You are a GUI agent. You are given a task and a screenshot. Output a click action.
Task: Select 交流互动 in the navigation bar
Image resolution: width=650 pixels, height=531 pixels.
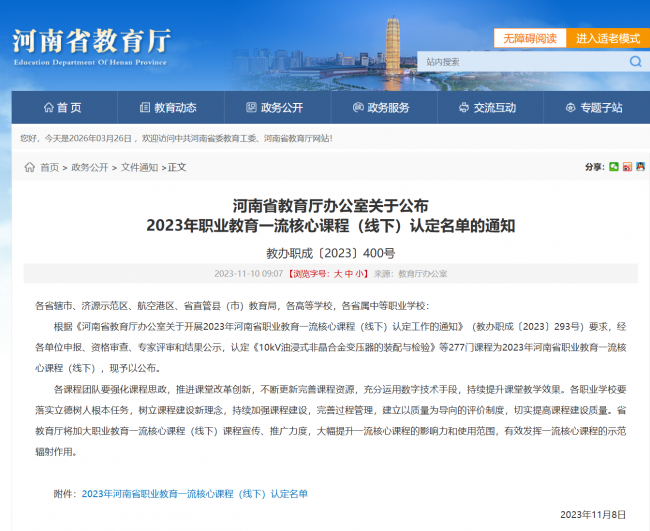tap(487, 108)
